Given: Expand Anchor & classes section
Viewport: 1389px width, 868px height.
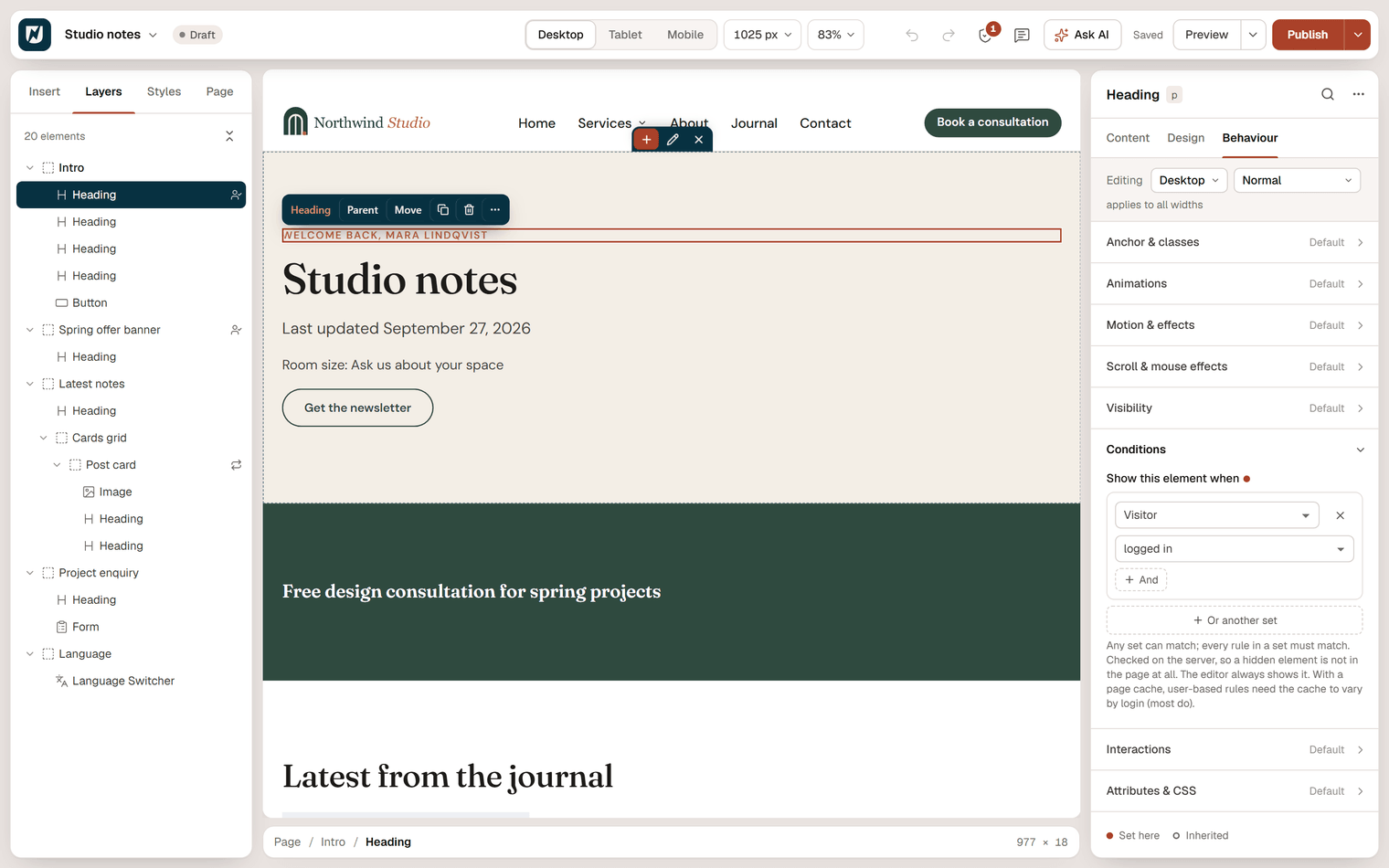Looking at the screenshot, I should tap(1235, 242).
